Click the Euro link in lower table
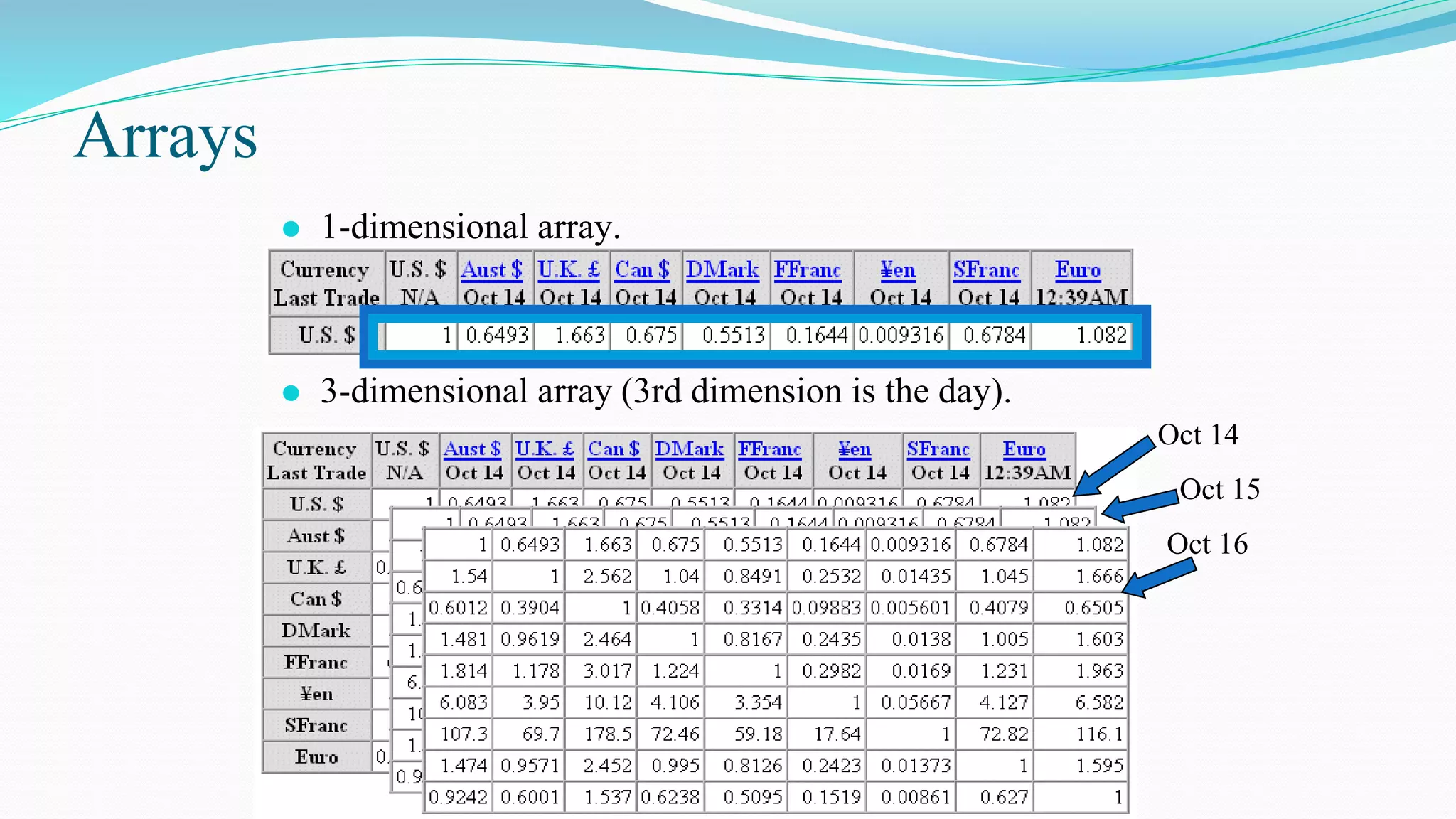 1024,449
